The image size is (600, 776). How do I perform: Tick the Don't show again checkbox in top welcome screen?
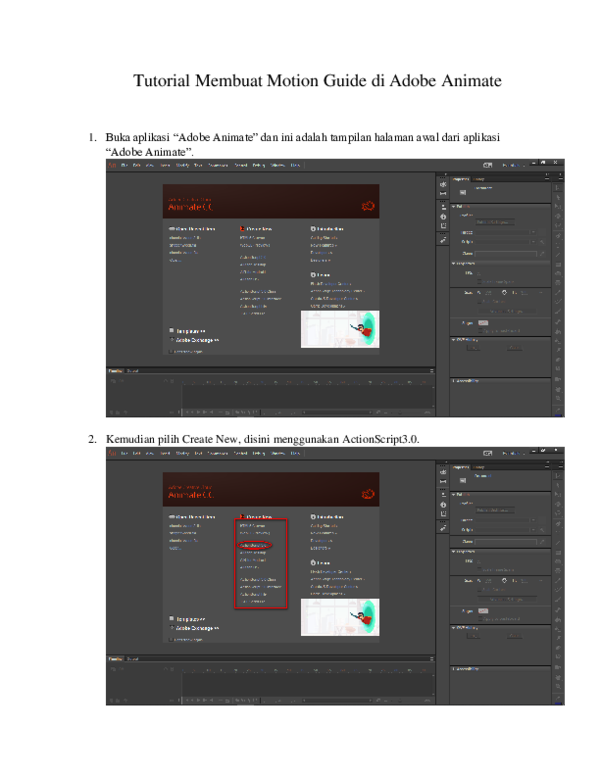pyautogui.click(x=171, y=351)
